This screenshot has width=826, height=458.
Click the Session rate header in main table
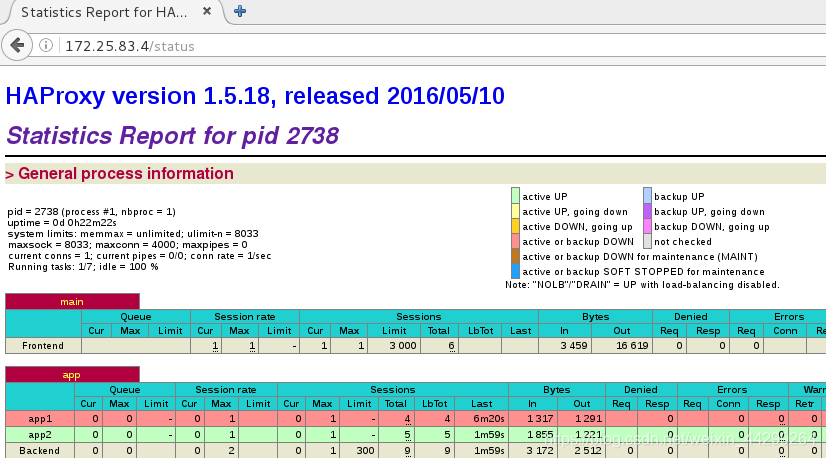point(245,317)
